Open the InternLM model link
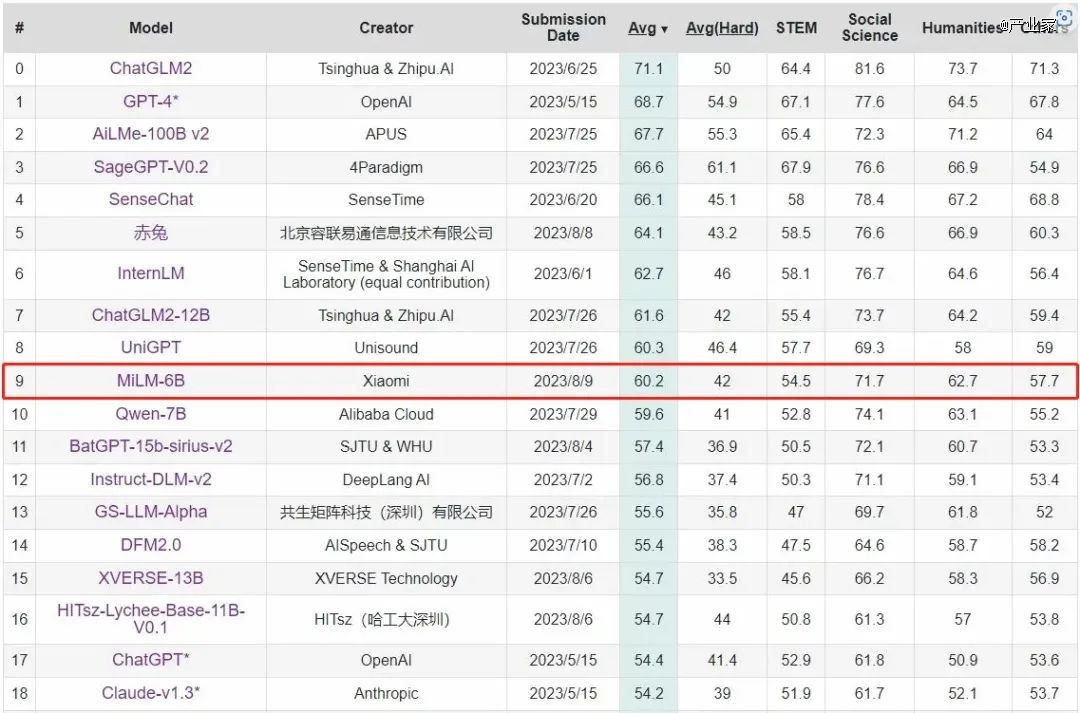Image resolution: width=1080 pixels, height=713 pixels. (151, 273)
